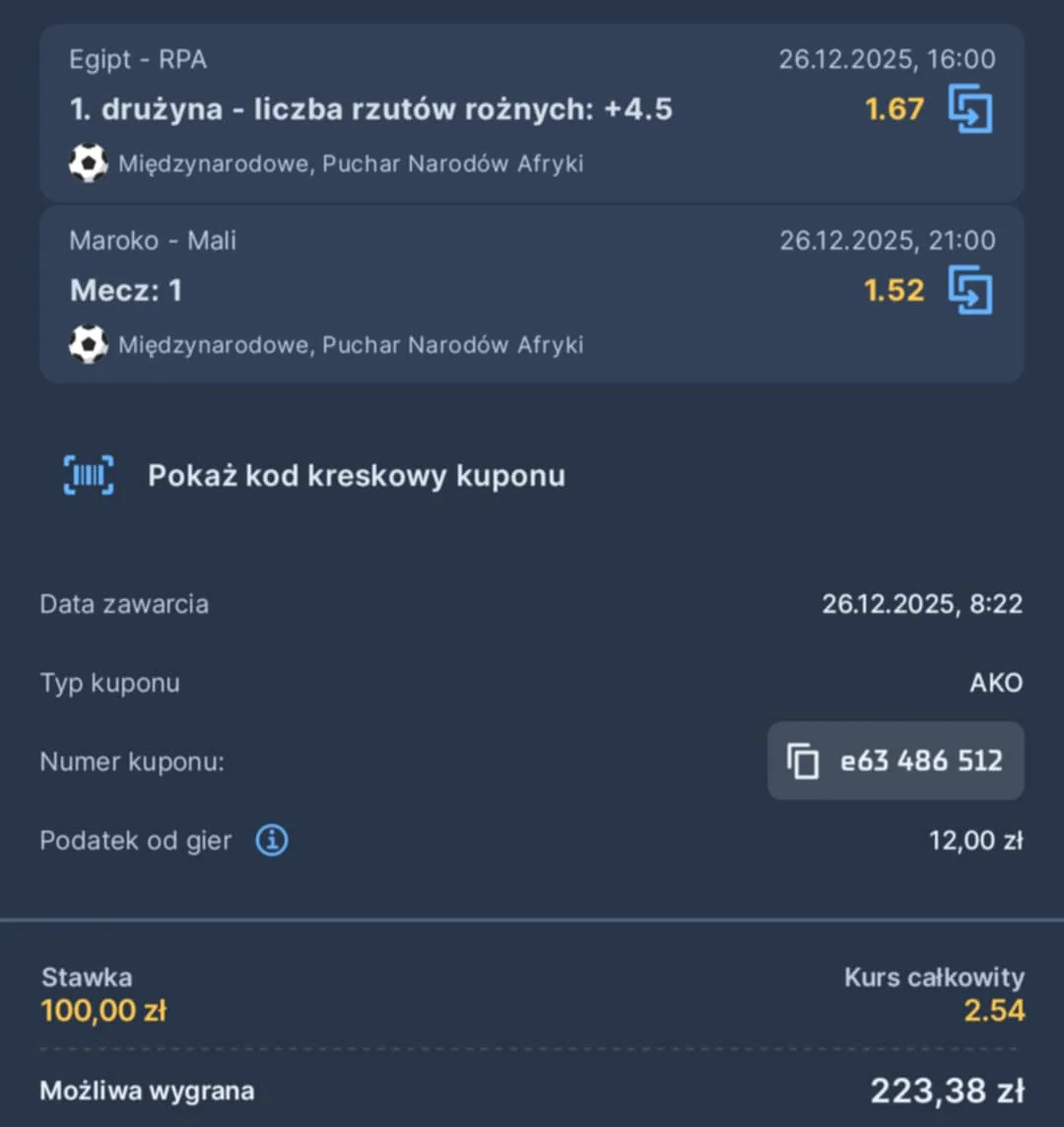
Task: Select the corner kicks +4.5 bet line
Action: pos(370,109)
